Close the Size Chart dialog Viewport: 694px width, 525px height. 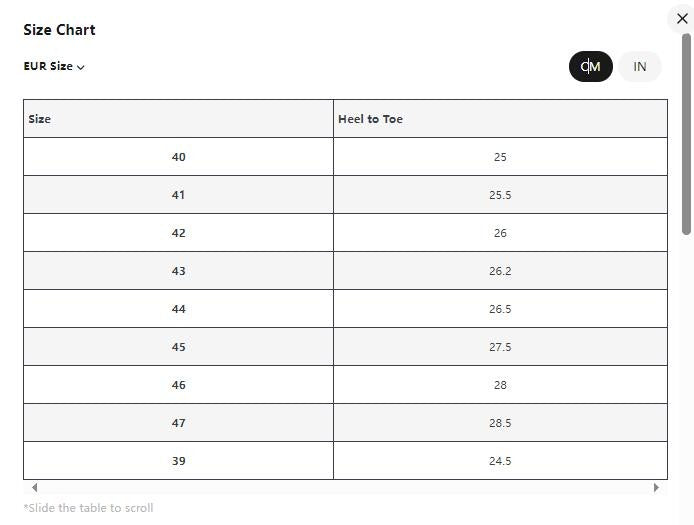[682, 19]
